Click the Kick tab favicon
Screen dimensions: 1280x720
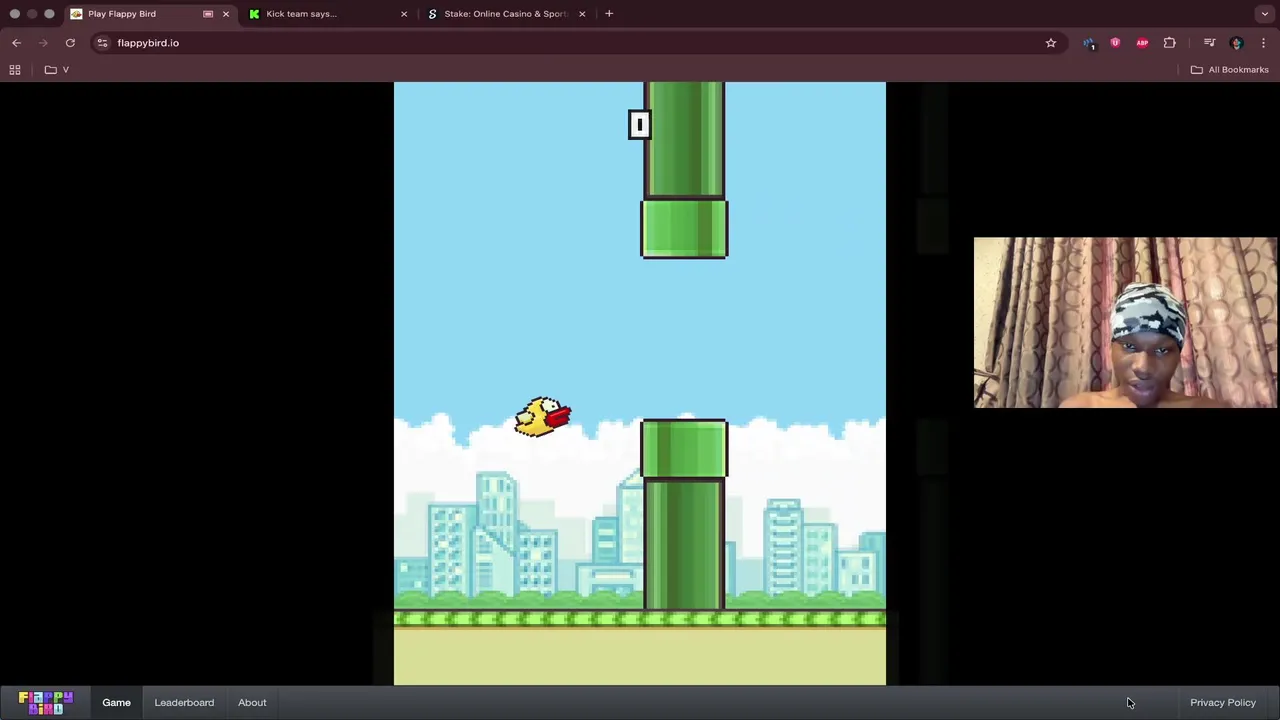254,14
